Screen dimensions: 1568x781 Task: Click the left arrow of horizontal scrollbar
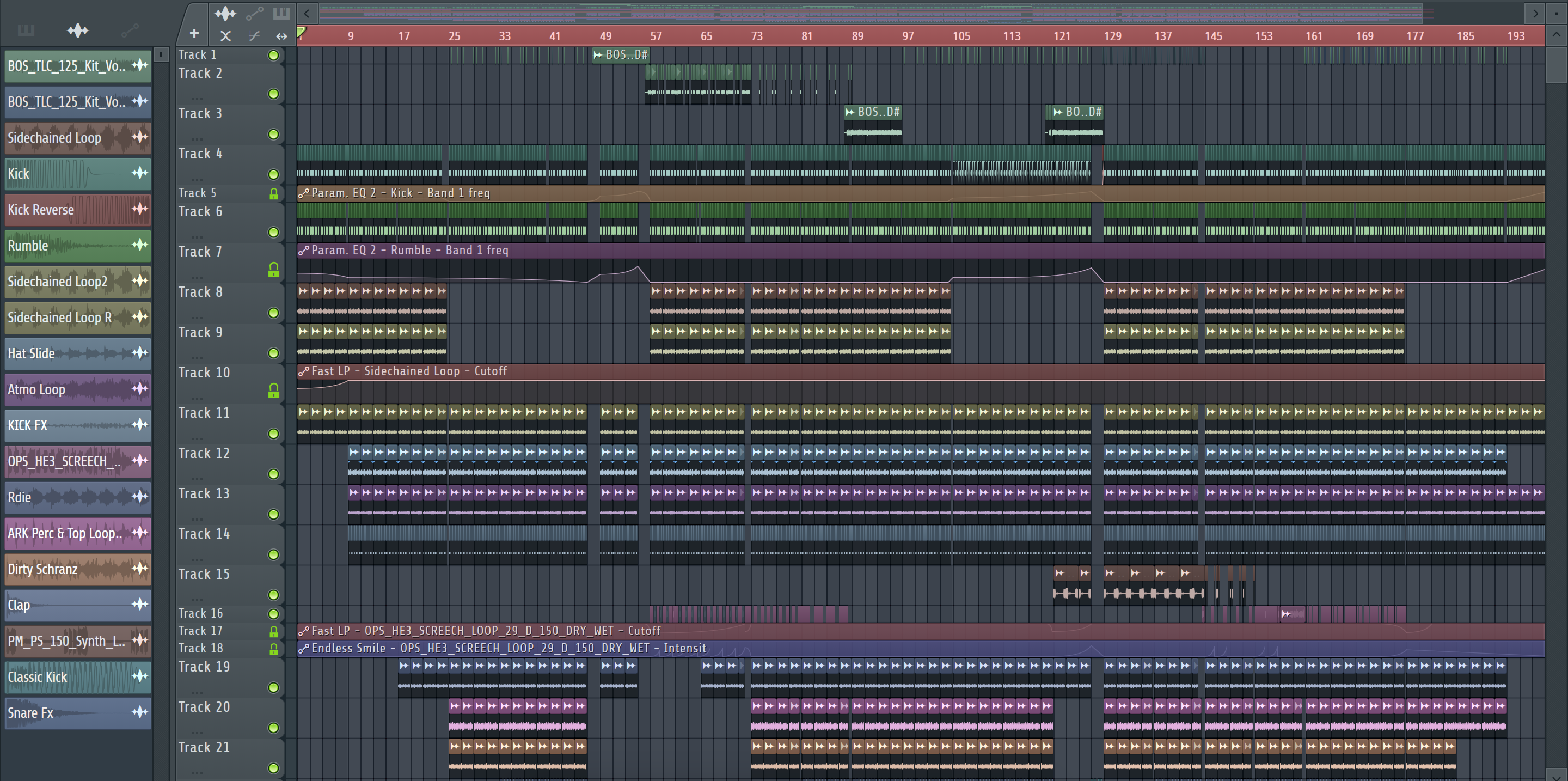307,13
